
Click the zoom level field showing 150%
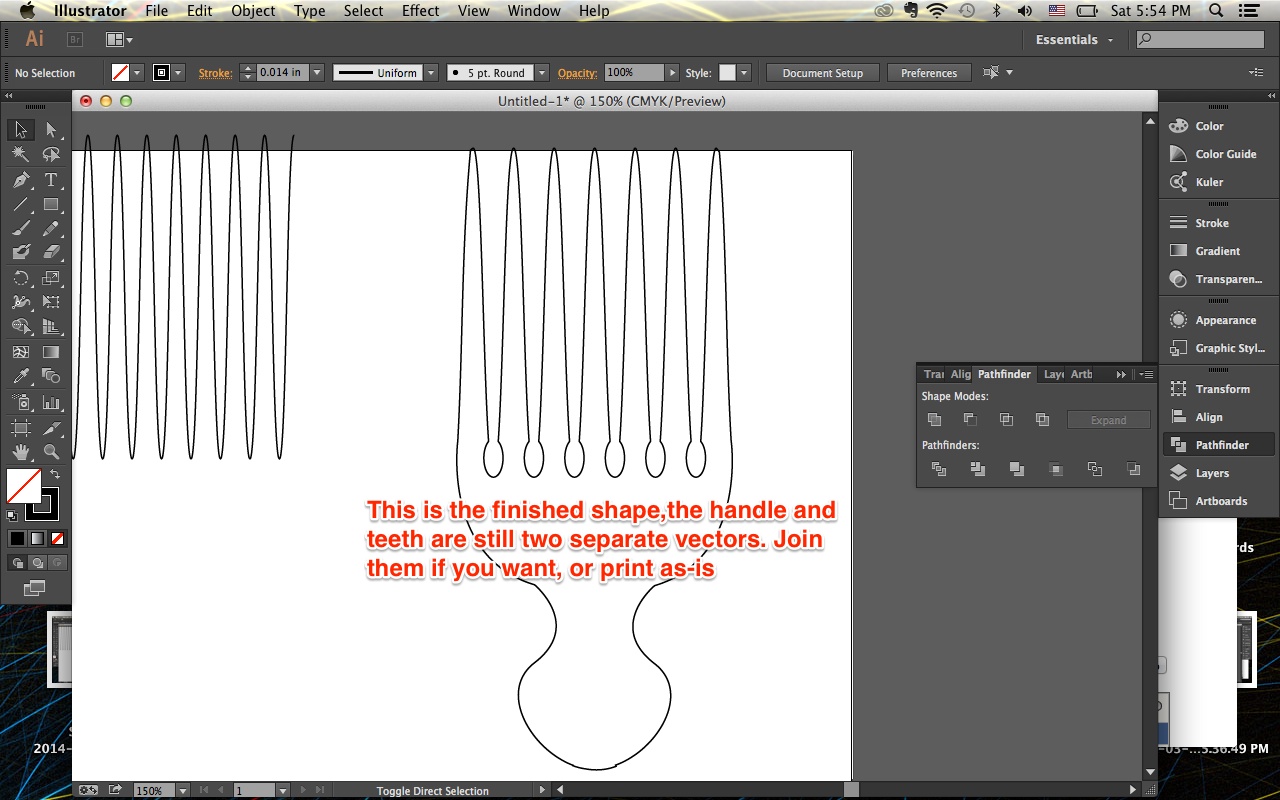pyautogui.click(x=157, y=790)
